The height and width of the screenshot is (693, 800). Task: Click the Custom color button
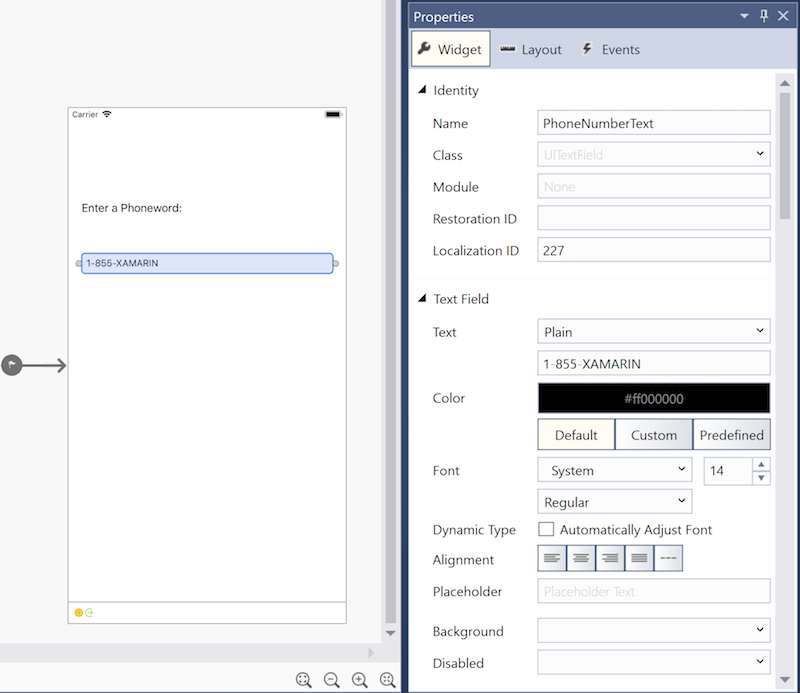point(653,434)
